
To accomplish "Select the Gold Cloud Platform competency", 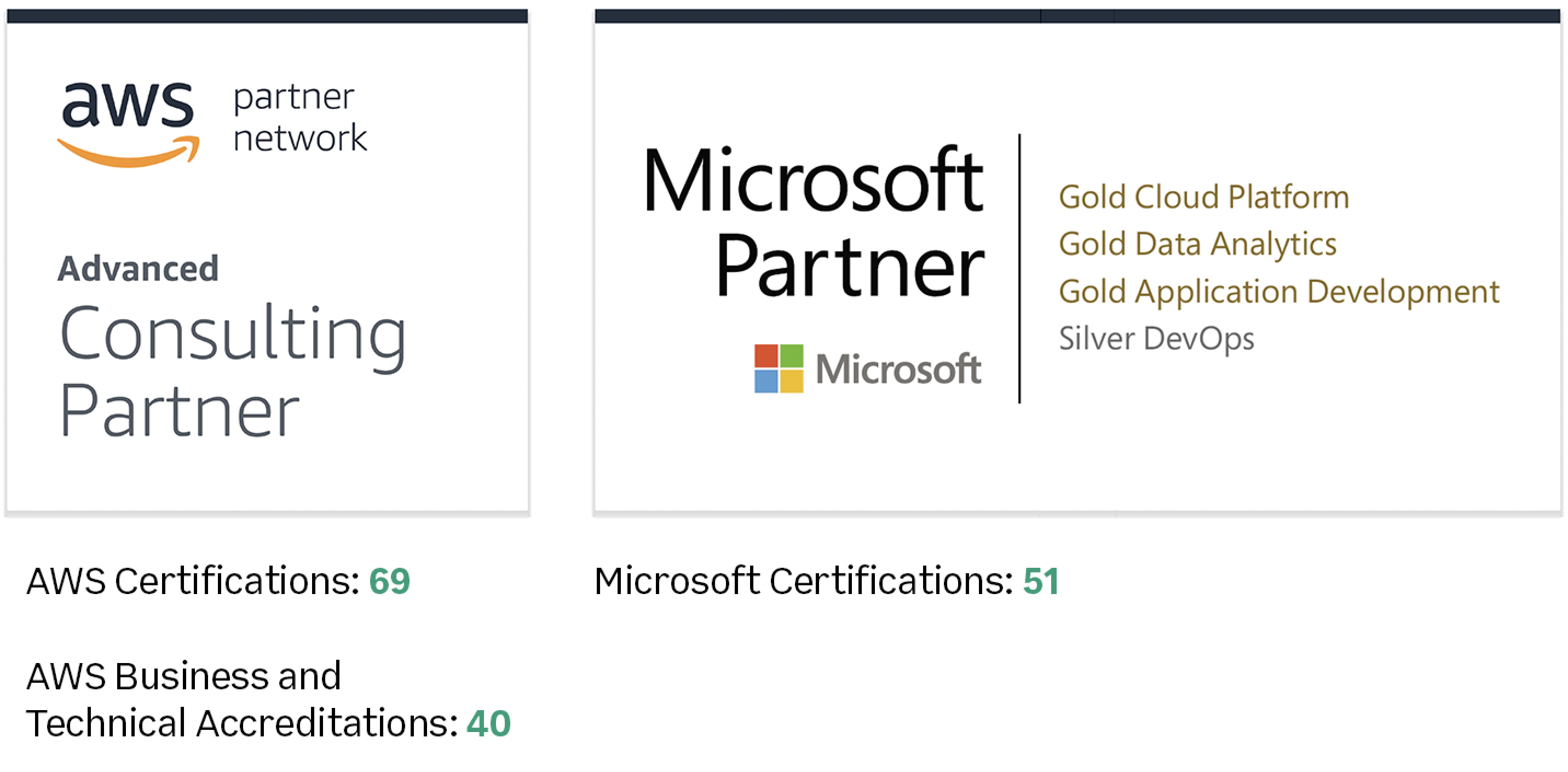I will coord(1204,197).
